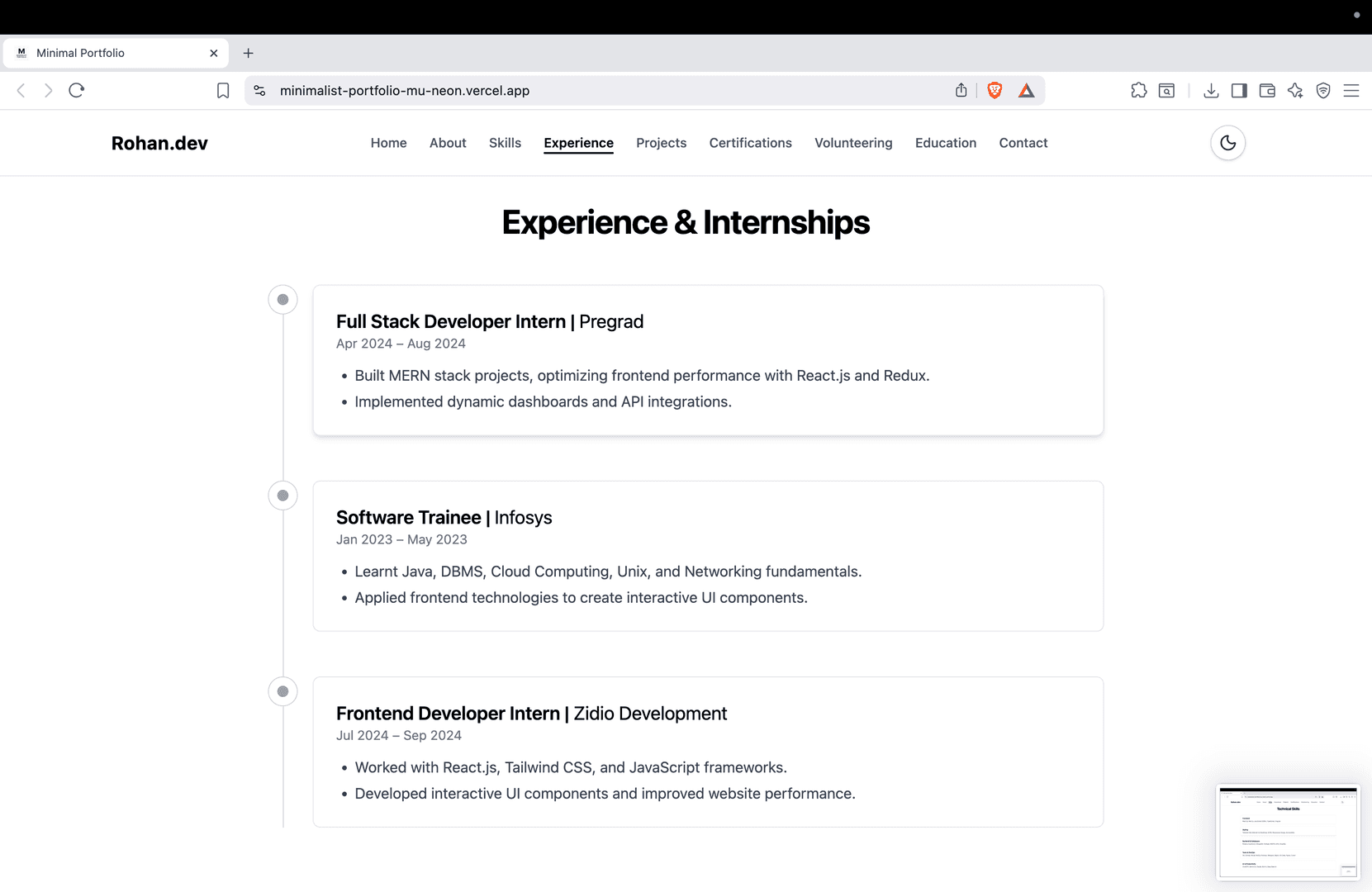Open a new browser tab

click(248, 53)
